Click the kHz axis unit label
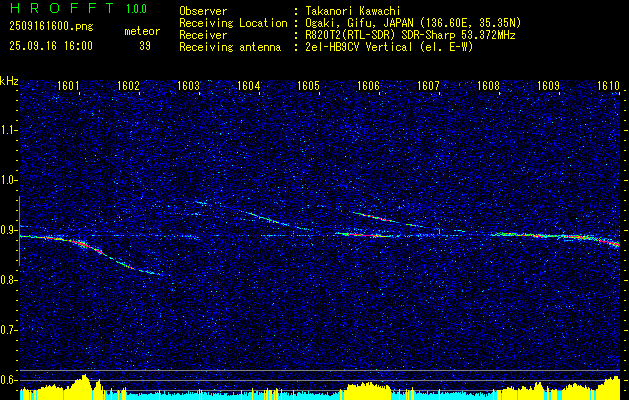 (9, 81)
